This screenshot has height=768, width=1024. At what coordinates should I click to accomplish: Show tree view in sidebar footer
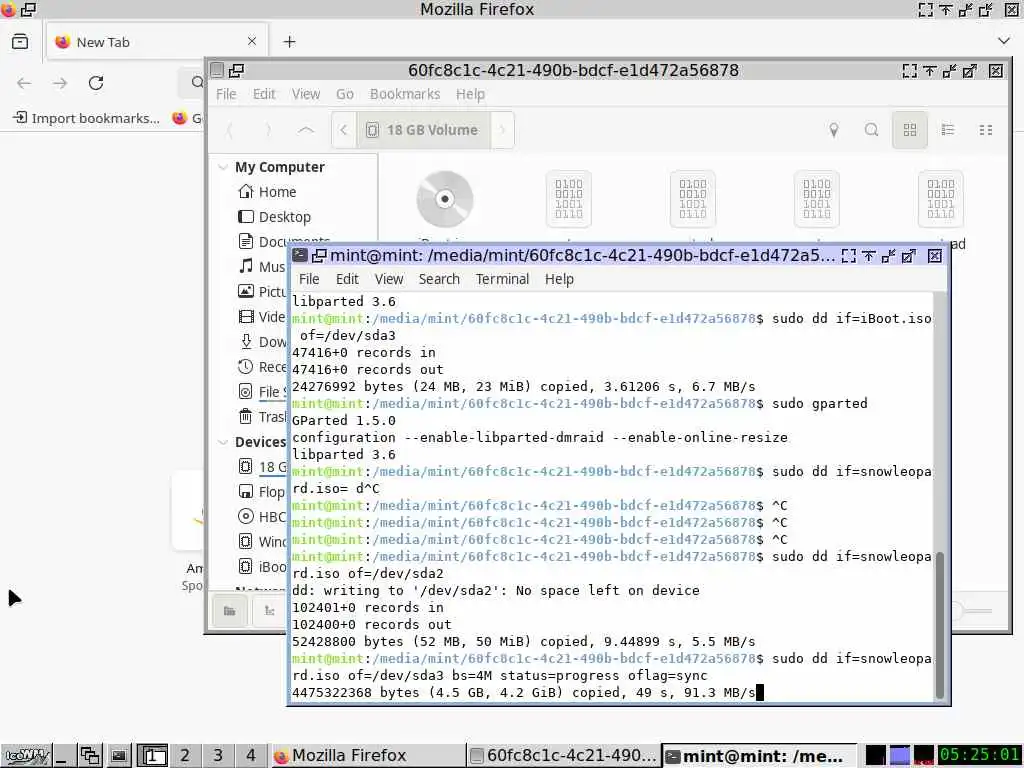pyautogui.click(x=270, y=611)
